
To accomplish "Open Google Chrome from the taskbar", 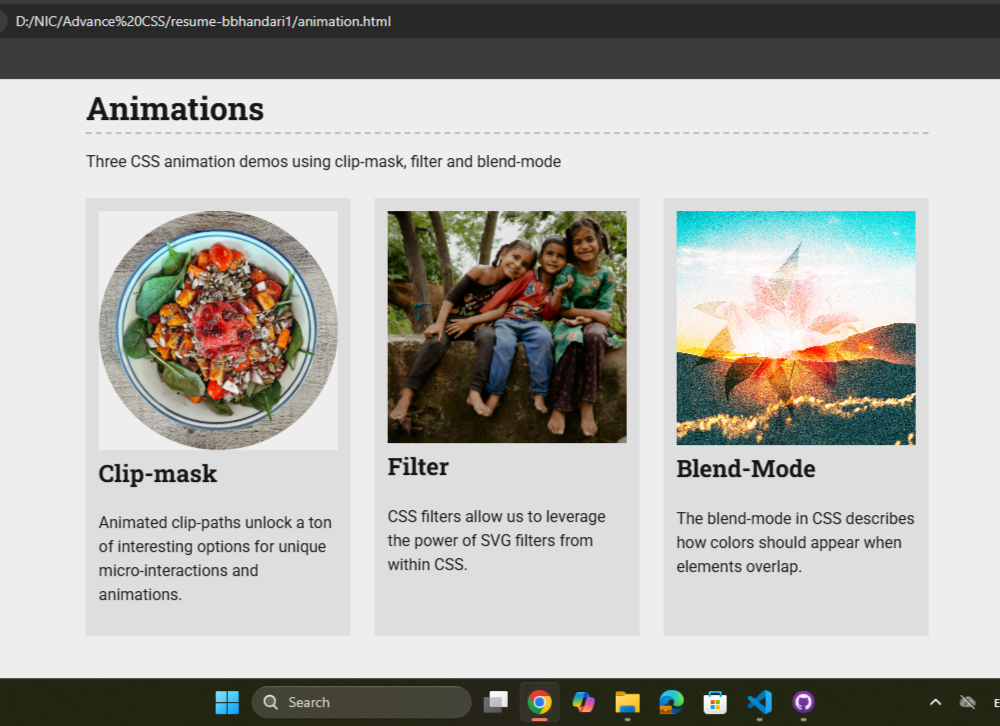I will 539,702.
